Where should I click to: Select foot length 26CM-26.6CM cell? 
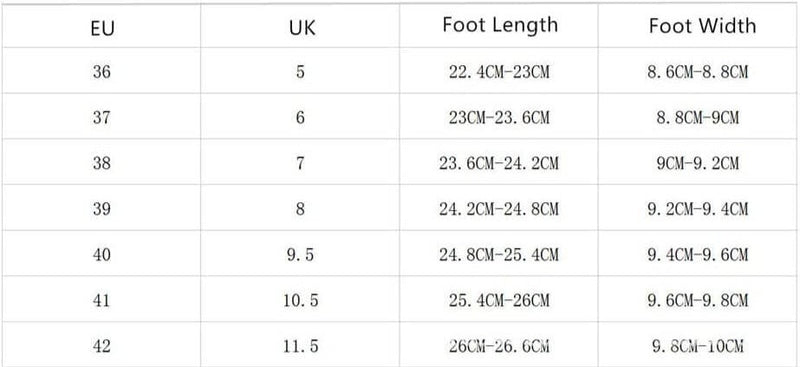click(499, 345)
